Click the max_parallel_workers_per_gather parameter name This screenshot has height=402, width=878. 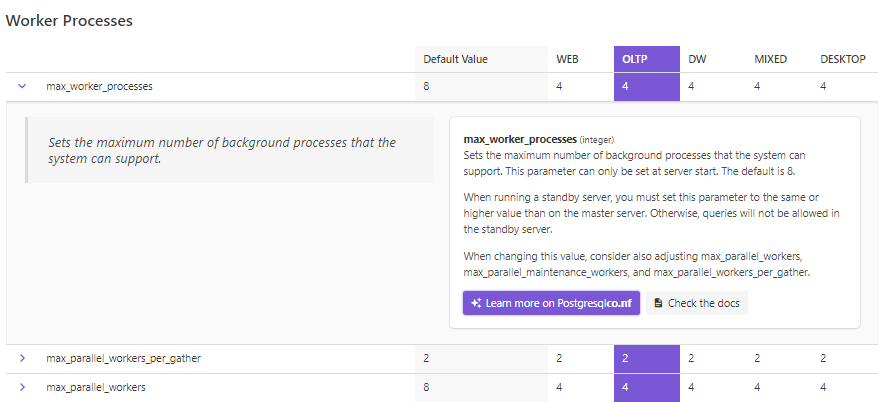coord(123,358)
